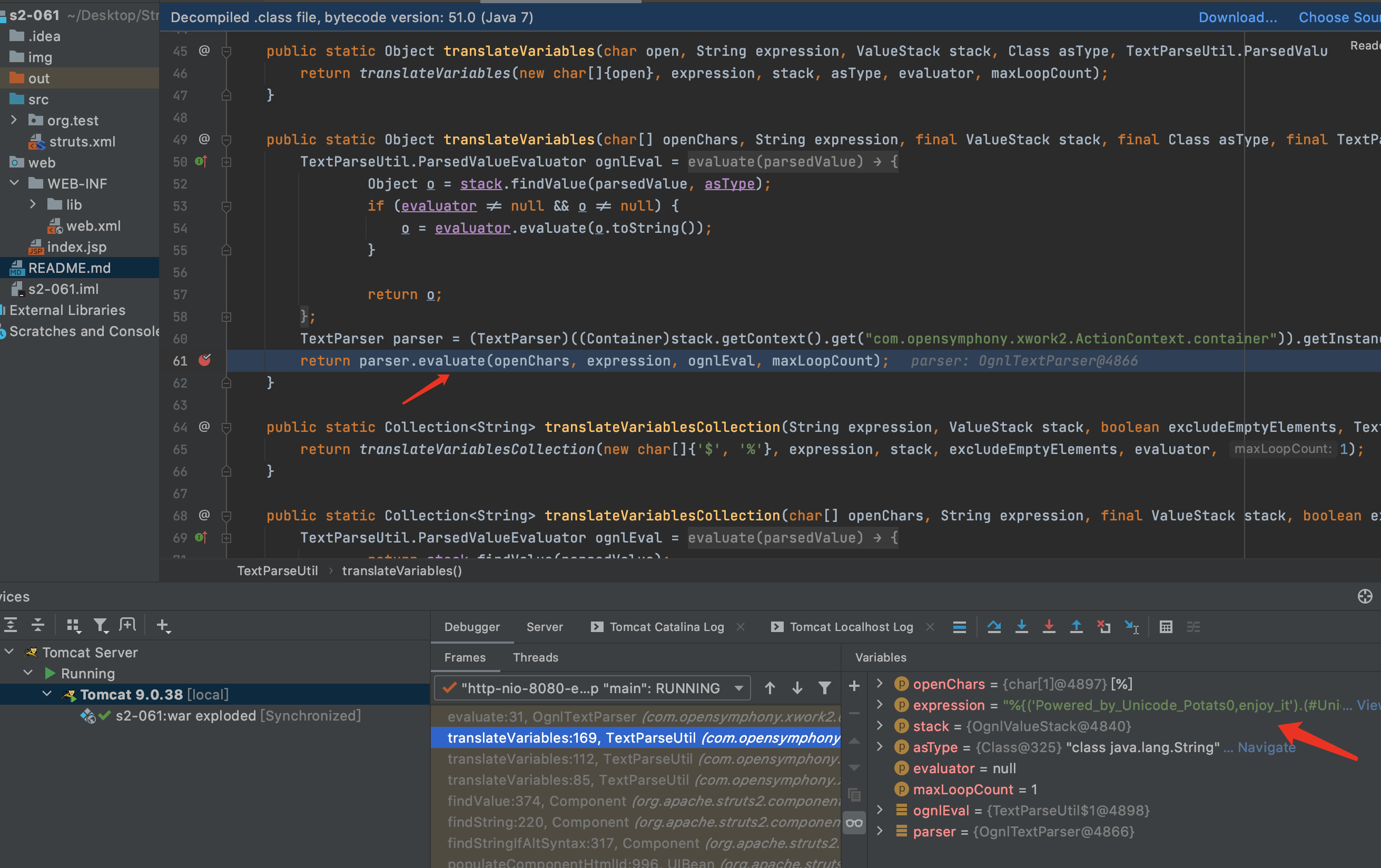Click Add Service plus icon

coord(163,625)
